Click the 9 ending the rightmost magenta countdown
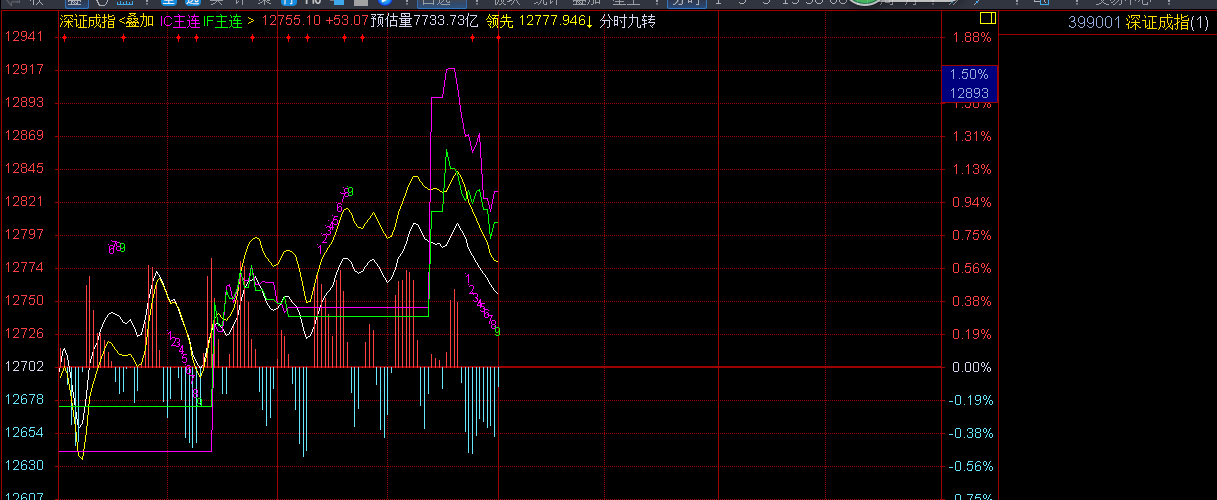This screenshot has height=500, width=1217. (x=497, y=330)
